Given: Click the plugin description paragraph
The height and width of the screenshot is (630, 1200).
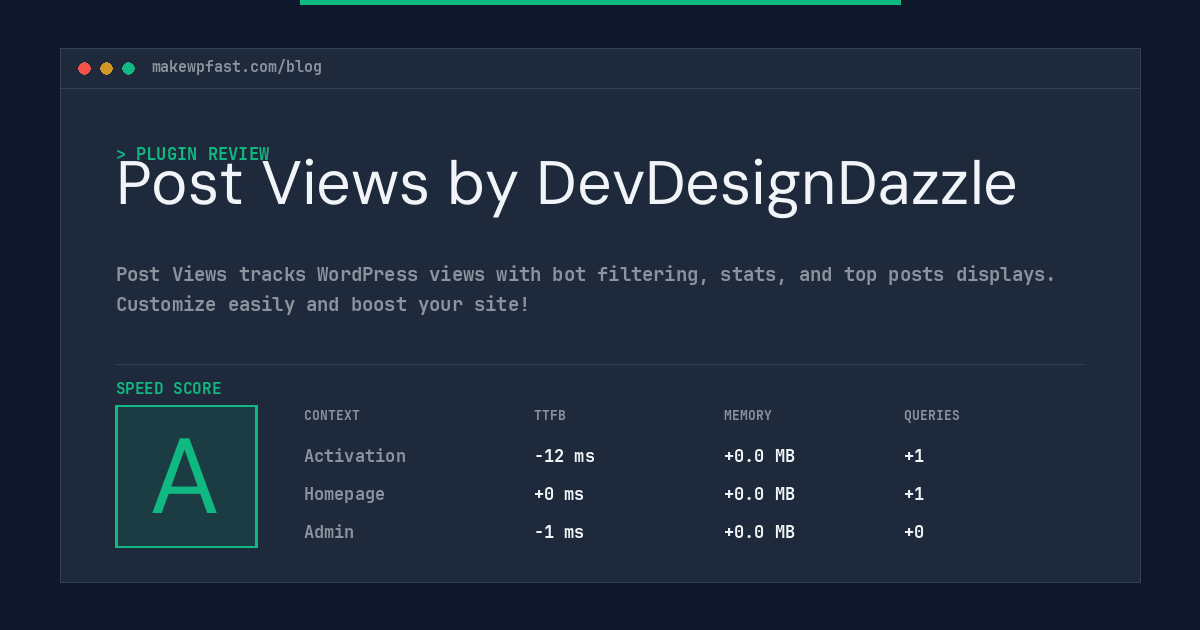Looking at the screenshot, I should point(586,289).
